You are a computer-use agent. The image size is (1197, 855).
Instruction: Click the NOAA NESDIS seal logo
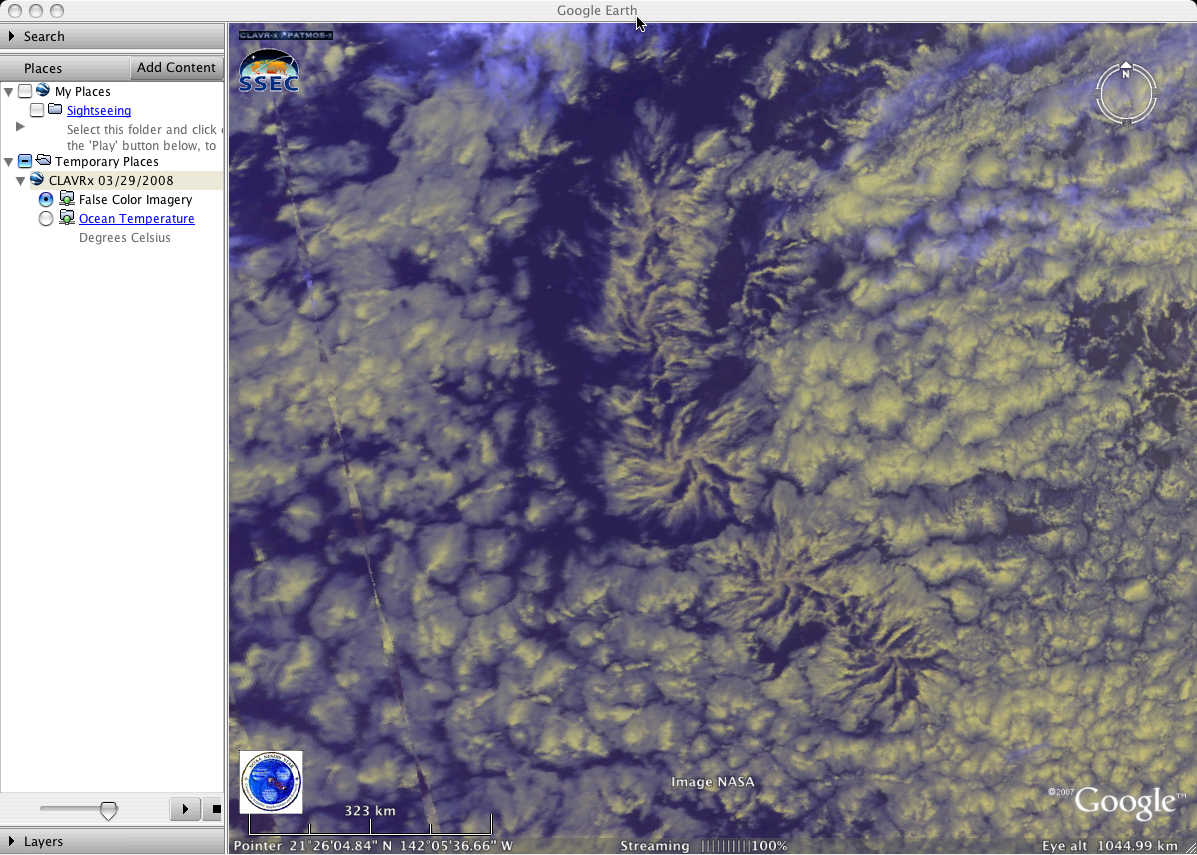tap(271, 782)
